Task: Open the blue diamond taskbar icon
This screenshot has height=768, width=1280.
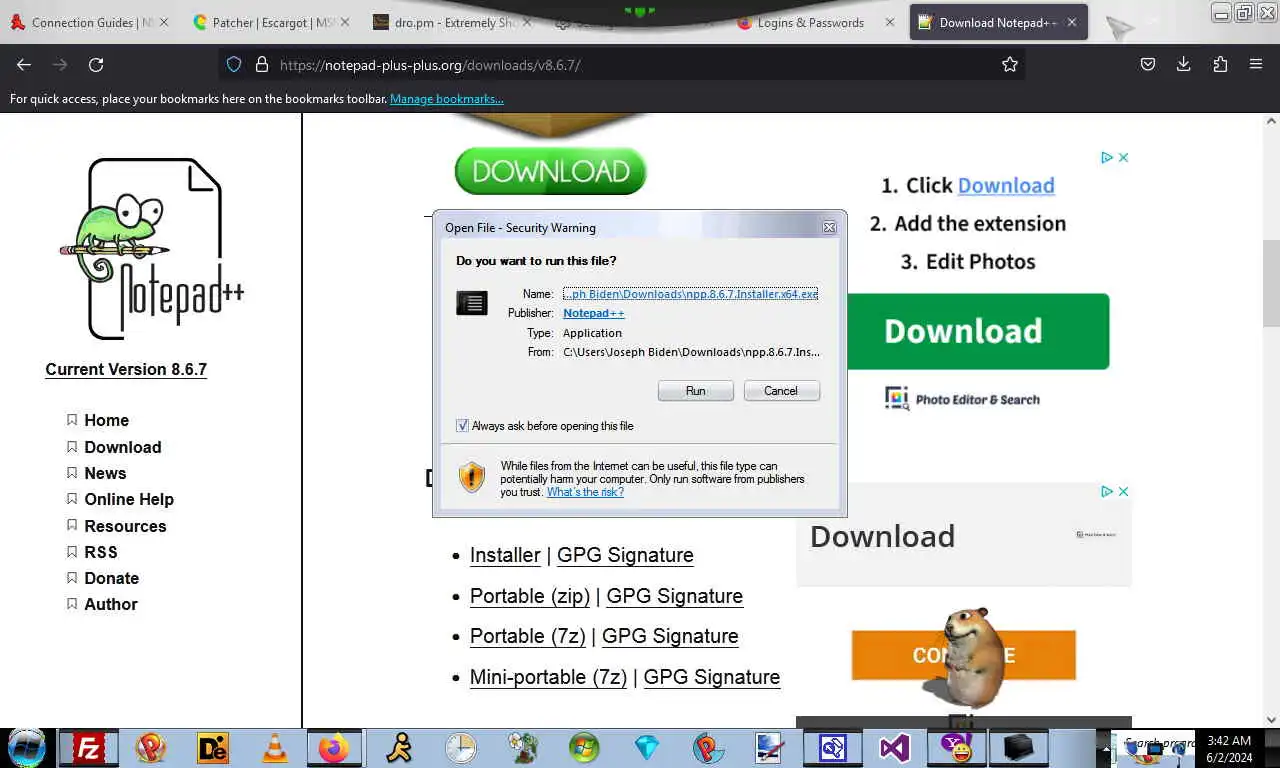Action: [647, 747]
